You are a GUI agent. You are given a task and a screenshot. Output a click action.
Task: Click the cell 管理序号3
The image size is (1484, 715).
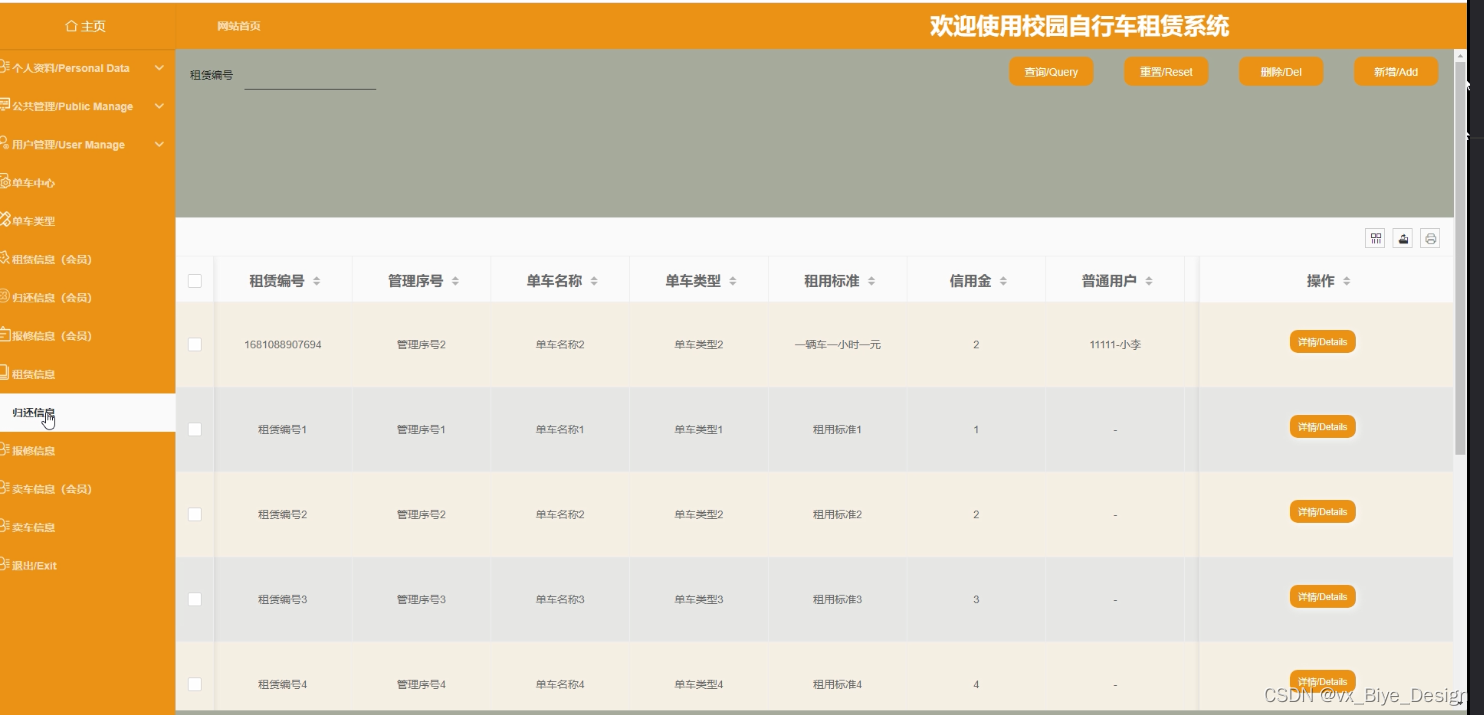pyautogui.click(x=421, y=599)
